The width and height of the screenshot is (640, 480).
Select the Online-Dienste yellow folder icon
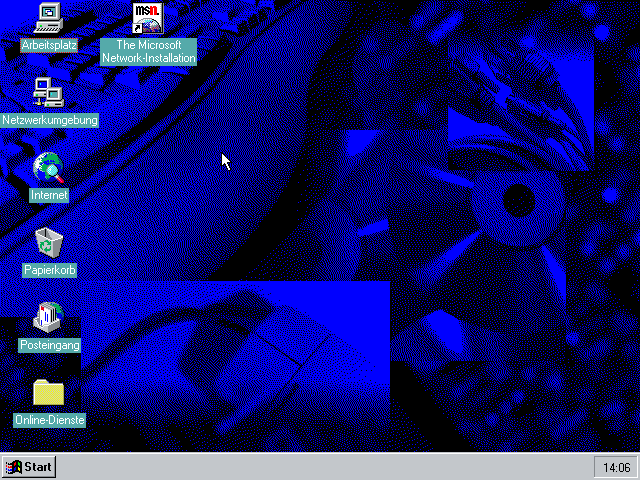pos(48,392)
